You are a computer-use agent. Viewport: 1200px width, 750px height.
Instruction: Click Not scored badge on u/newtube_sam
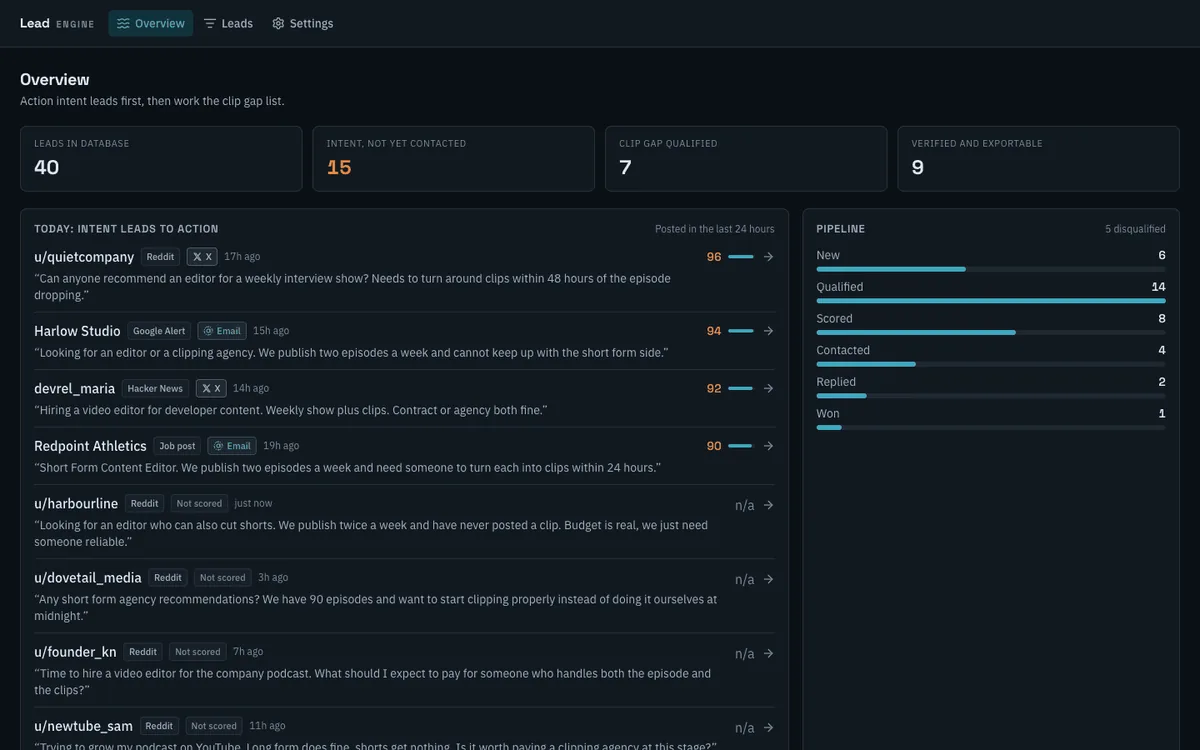pyautogui.click(x=214, y=726)
